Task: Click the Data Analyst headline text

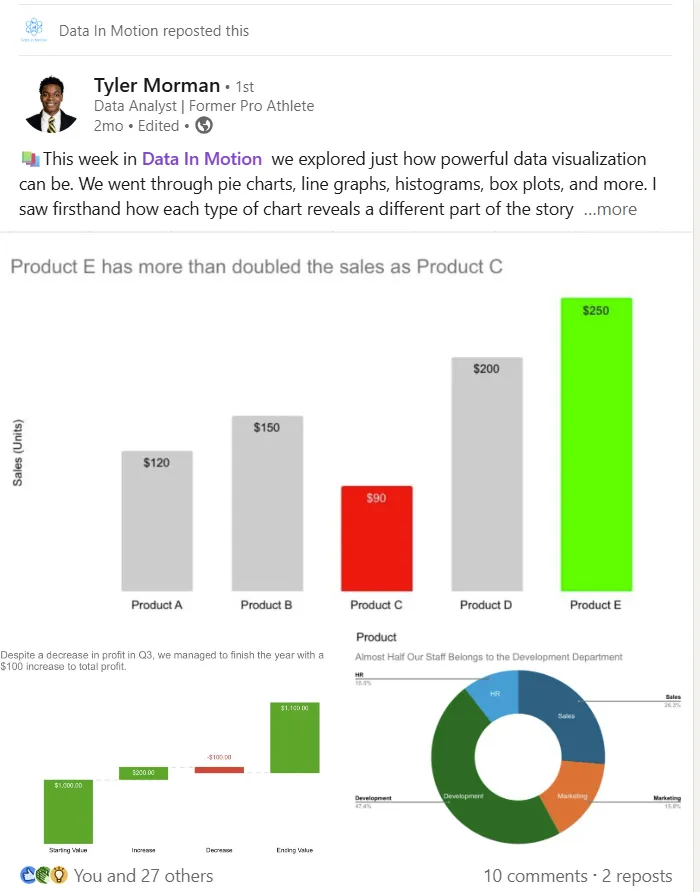Action: point(204,106)
